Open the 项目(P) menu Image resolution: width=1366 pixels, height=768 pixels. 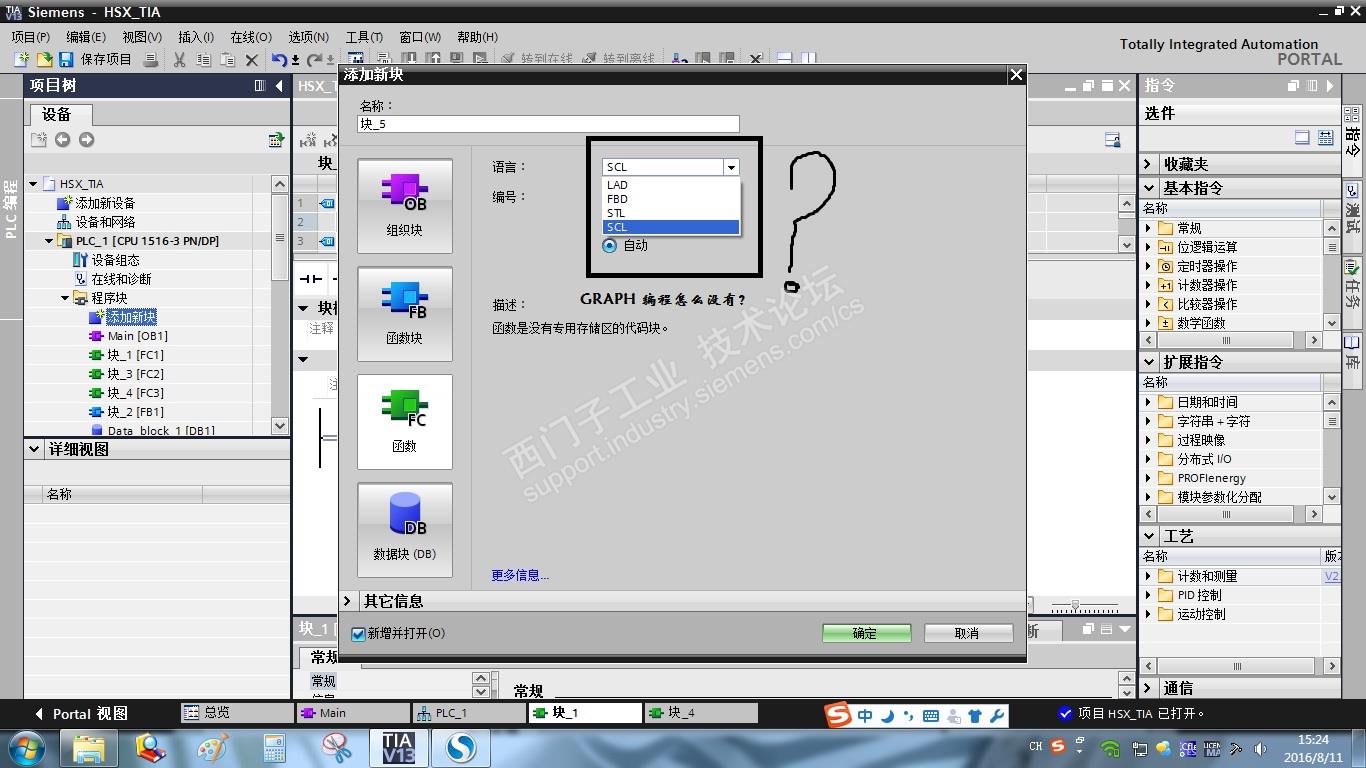31,37
